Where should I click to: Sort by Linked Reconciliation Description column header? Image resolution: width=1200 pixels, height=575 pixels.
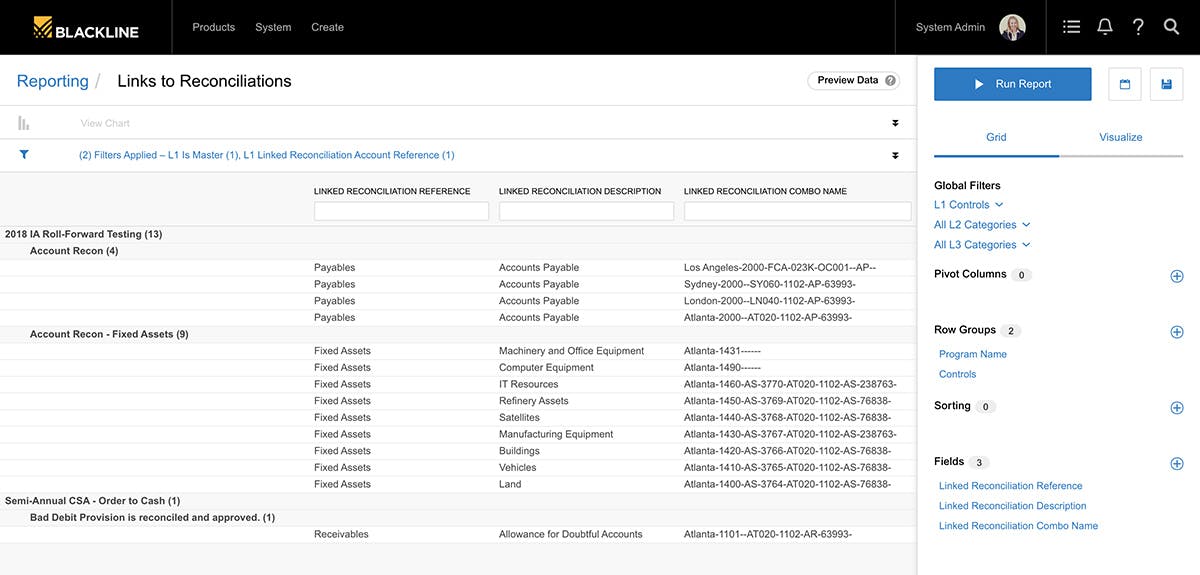[580, 191]
